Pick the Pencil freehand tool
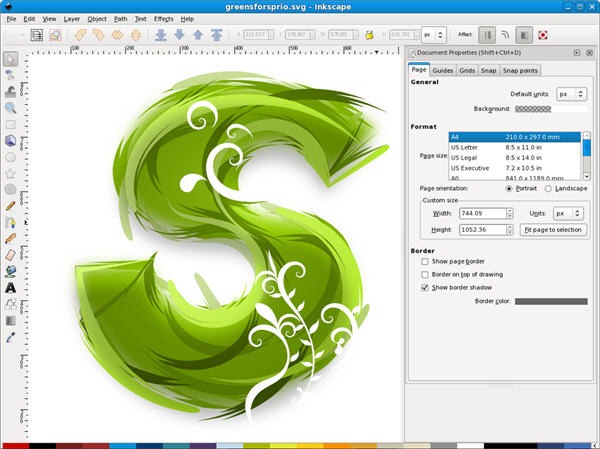The image size is (600, 449). [11, 205]
